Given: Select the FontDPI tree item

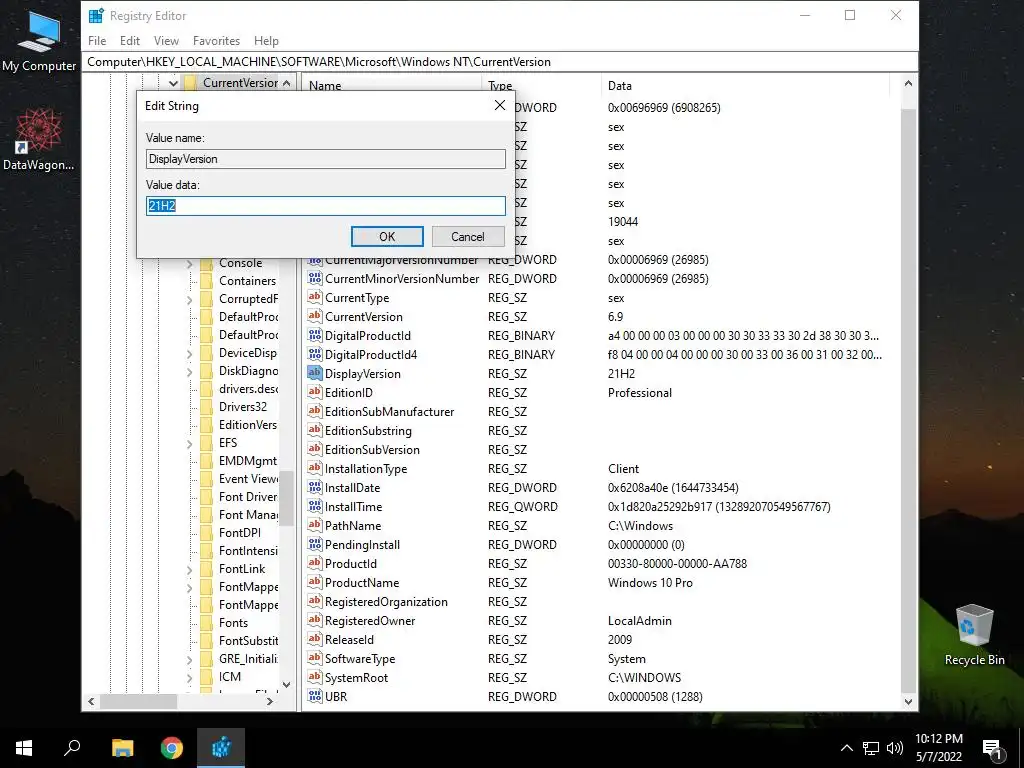Looking at the screenshot, I should [240, 533].
